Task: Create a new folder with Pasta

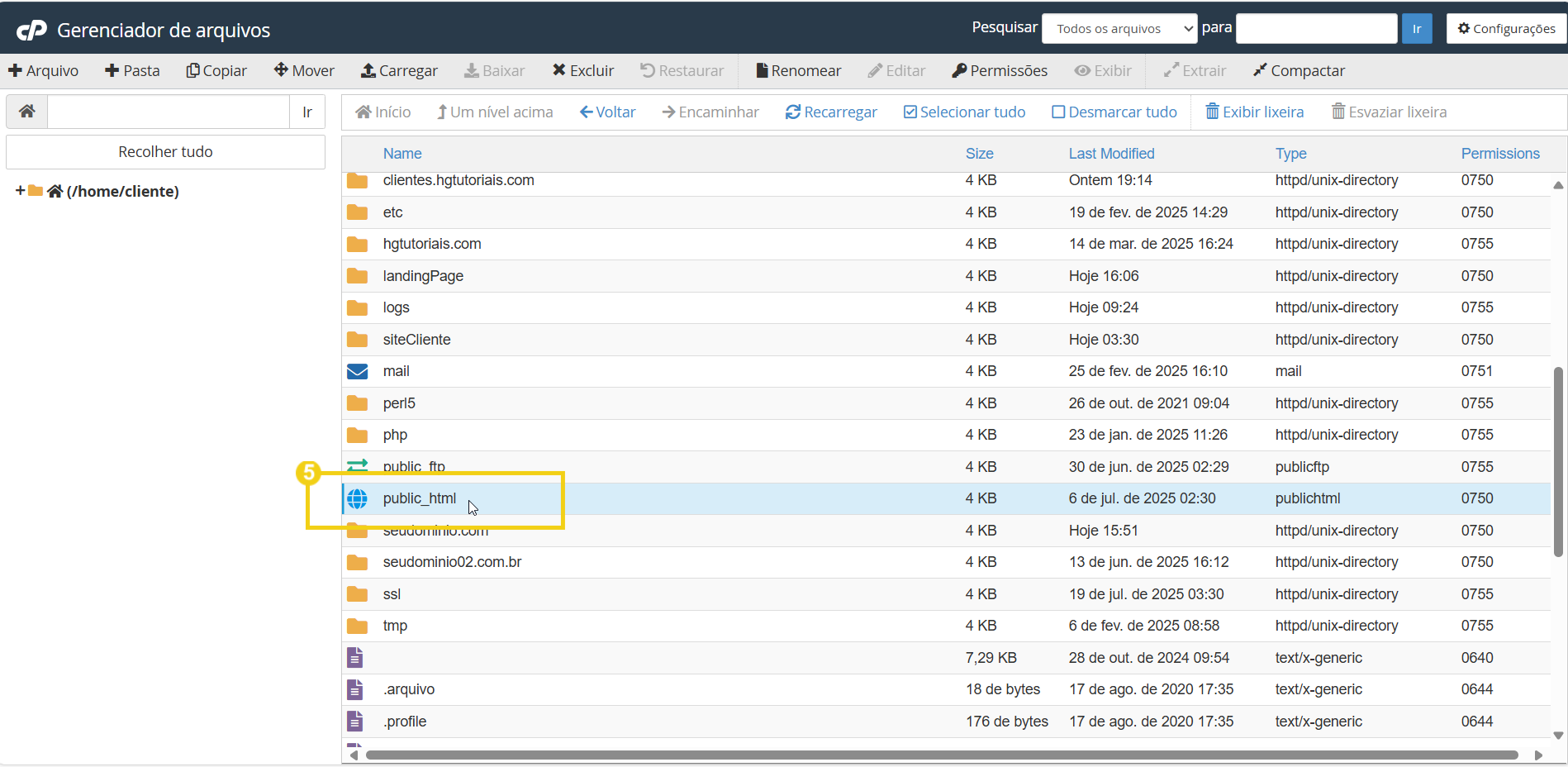Action: click(132, 71)
